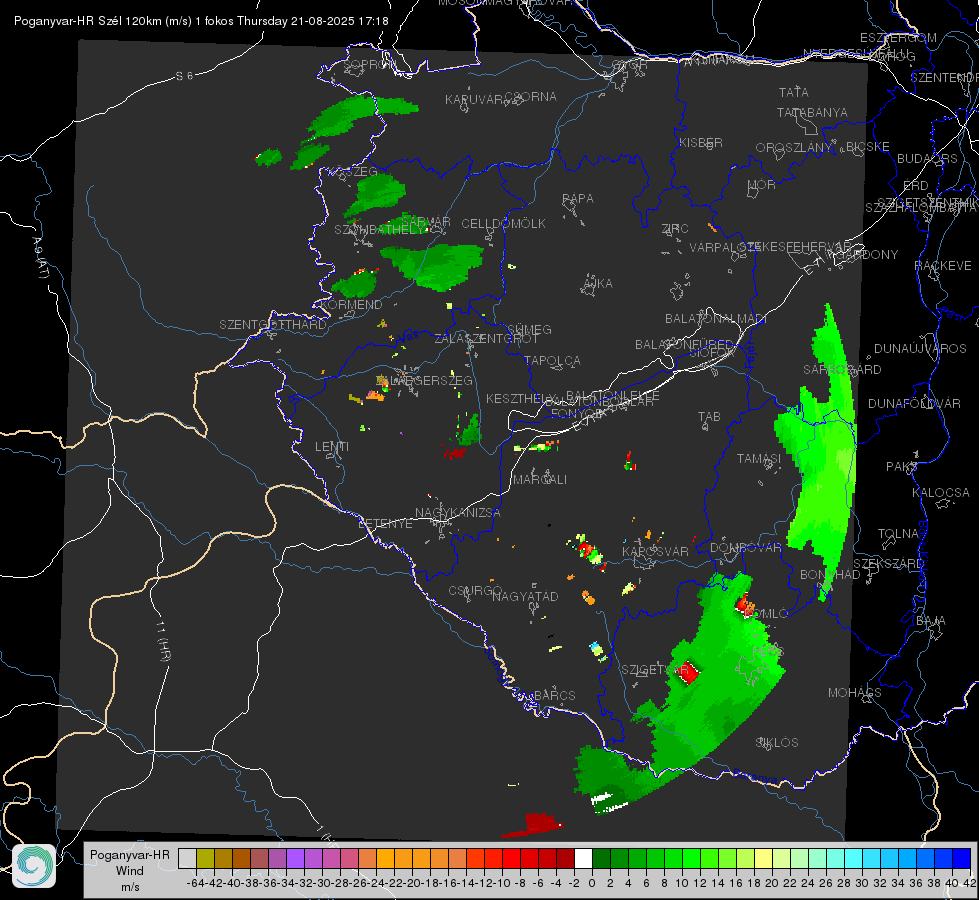Click the white echo patch near the bottom edge

tap(609, 802)
